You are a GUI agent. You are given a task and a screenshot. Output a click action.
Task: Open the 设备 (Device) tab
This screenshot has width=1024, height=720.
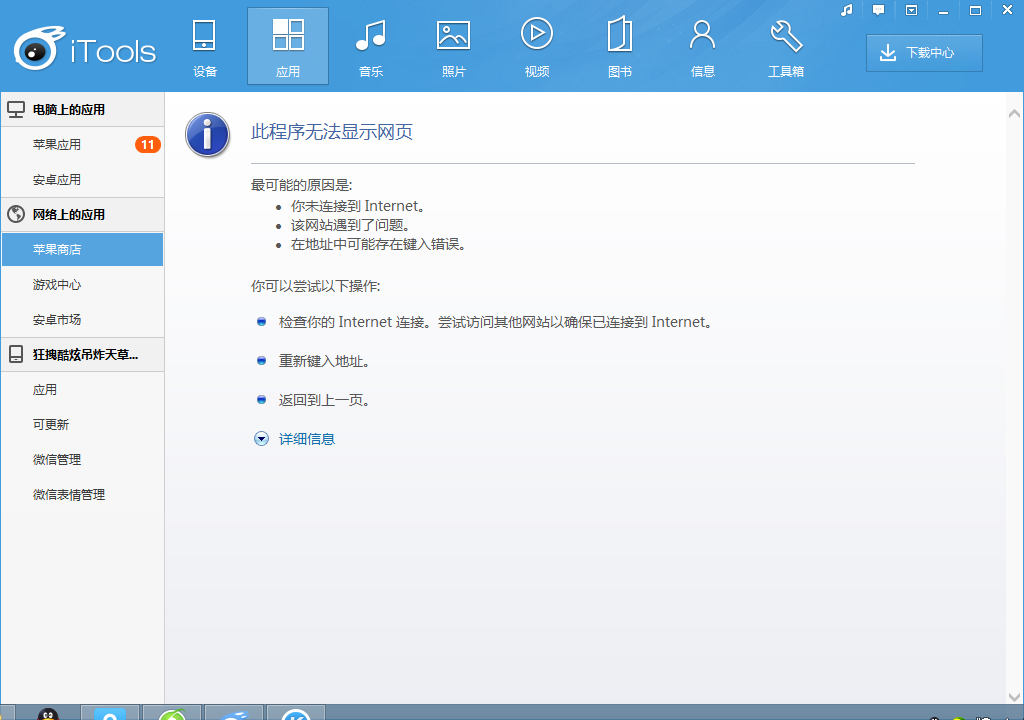[204, 46]
